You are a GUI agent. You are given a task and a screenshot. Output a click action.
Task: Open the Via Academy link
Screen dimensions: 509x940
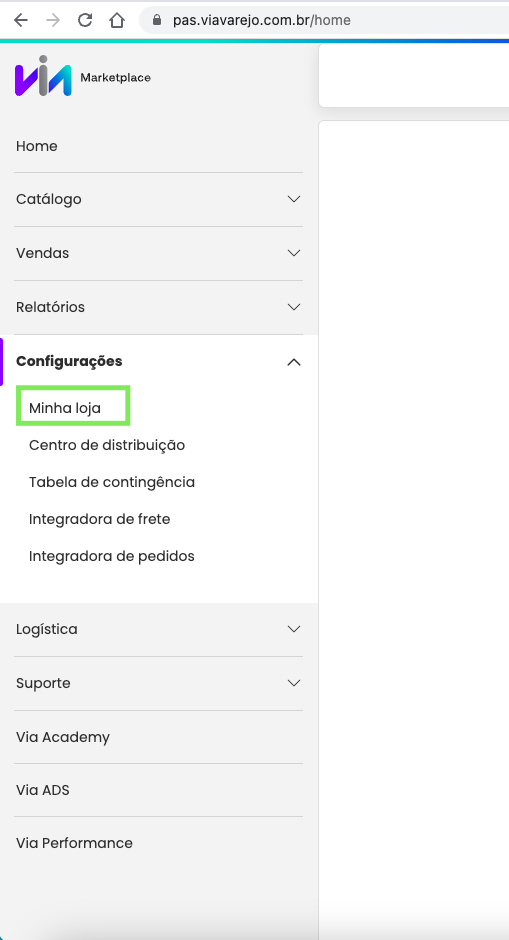(x=63, y=737)
